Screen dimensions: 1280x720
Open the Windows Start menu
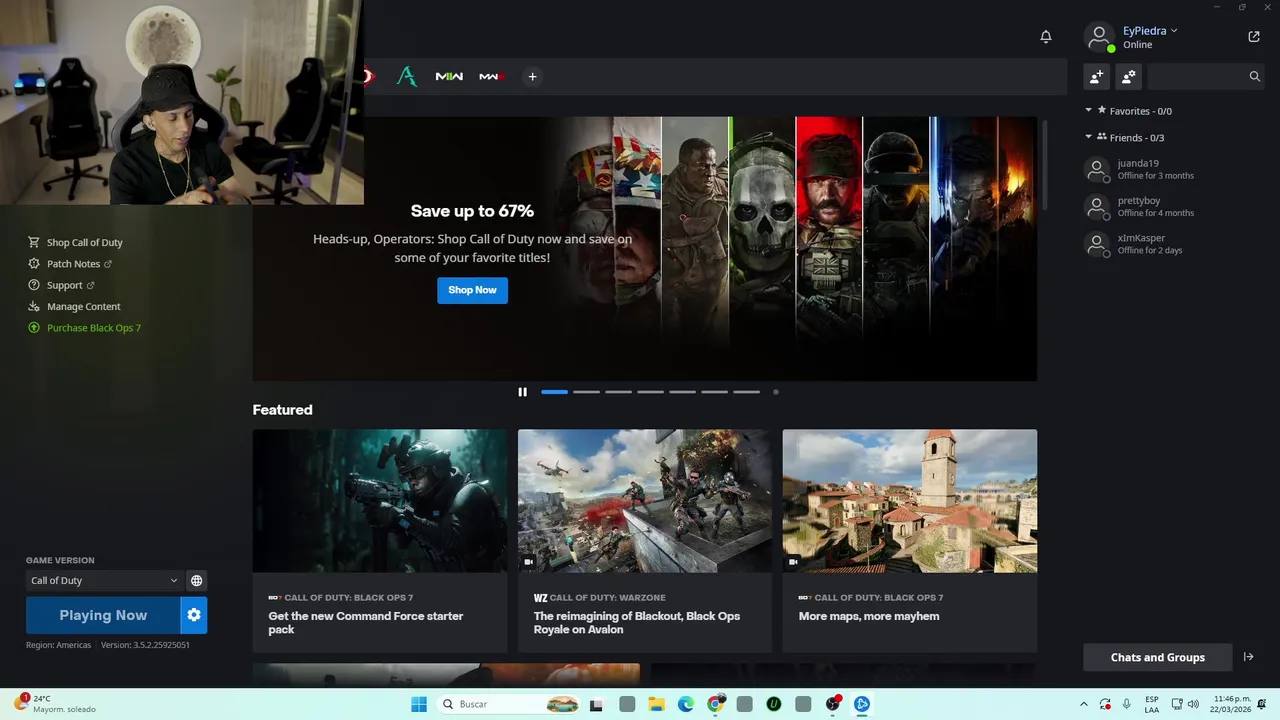click(419, 704)
